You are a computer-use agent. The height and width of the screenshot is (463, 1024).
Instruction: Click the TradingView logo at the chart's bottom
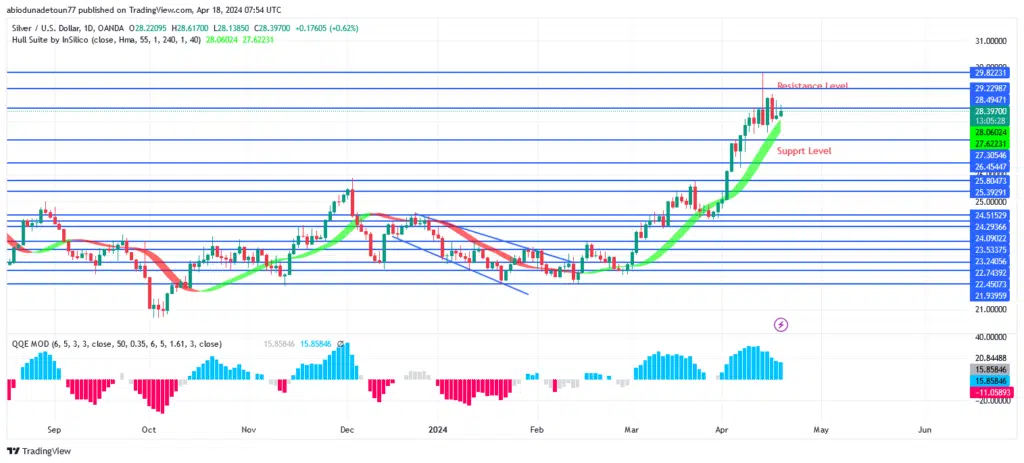(39, 451)
